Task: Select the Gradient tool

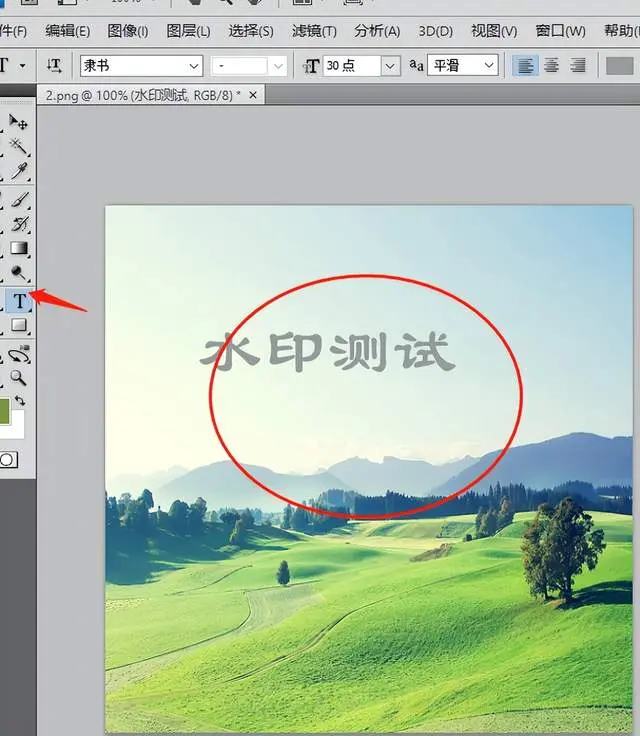Action: pyautogui.click(x=18, y=248)
